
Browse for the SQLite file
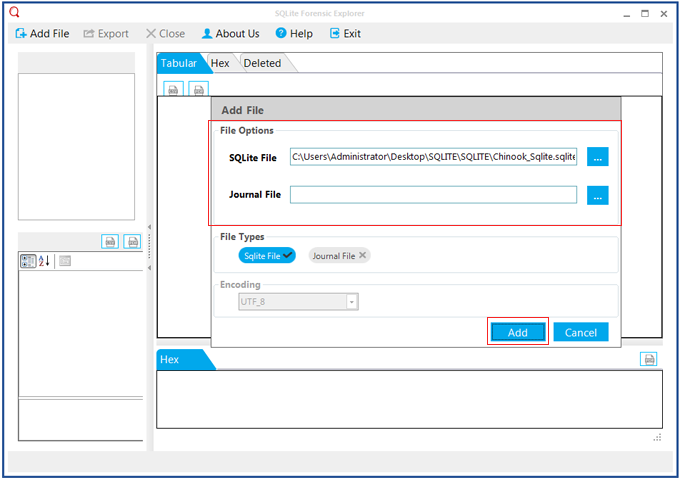click(597, 156)
